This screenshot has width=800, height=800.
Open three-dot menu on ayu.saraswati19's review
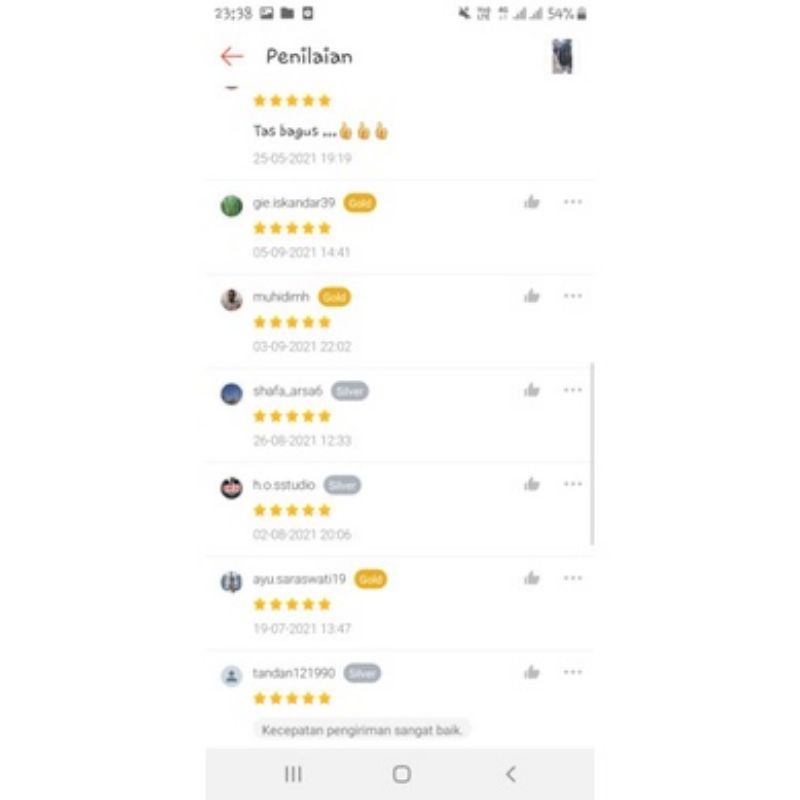click(x=573, y=578)
